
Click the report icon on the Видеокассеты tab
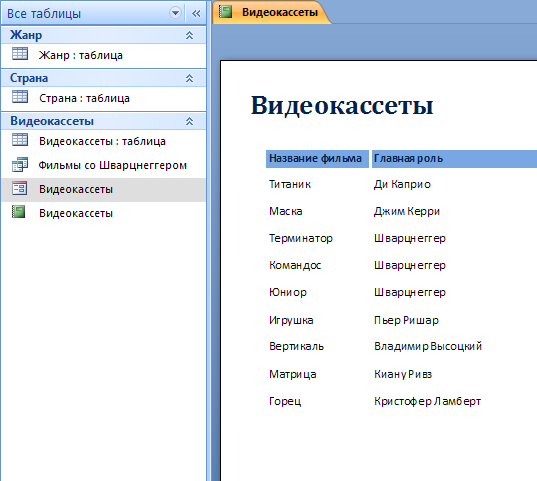(x=225, y=11)
